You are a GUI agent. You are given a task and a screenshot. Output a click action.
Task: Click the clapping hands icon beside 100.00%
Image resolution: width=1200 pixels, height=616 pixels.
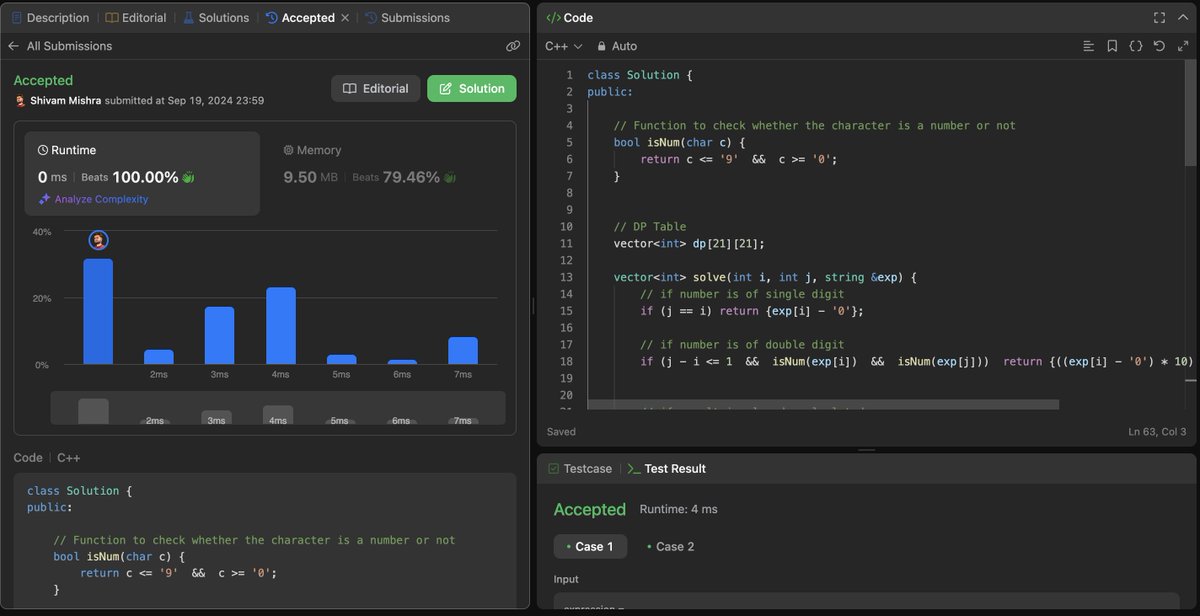click(188, 177)
